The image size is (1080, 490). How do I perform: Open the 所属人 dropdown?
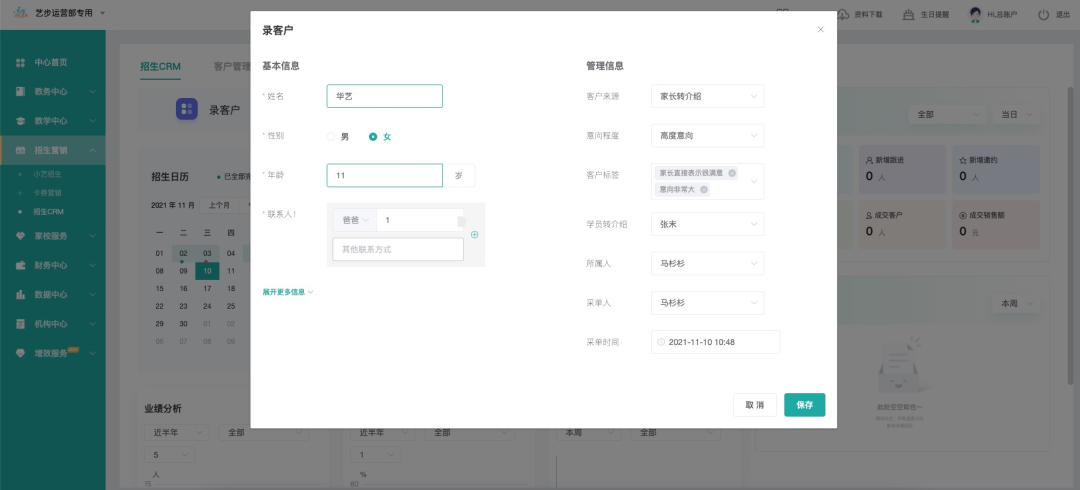coord(707,263)
